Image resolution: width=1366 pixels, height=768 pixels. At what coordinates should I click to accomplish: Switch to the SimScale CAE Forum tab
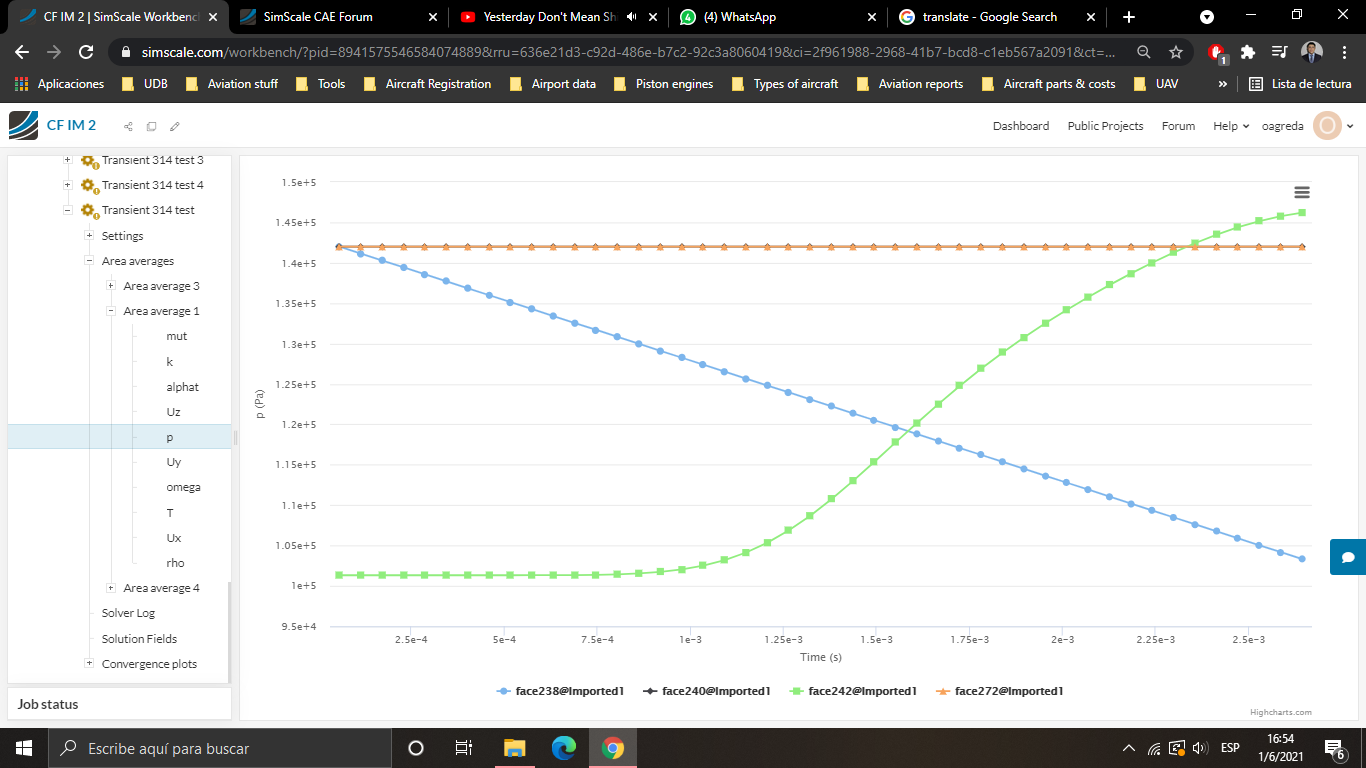click(340, 17)
